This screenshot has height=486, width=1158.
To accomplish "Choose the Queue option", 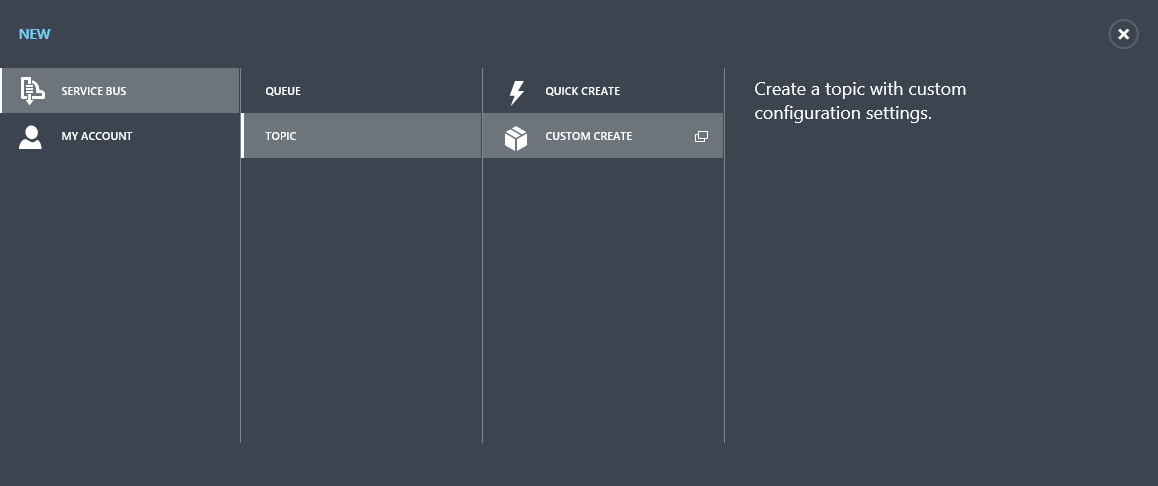I will coord(283,91).
